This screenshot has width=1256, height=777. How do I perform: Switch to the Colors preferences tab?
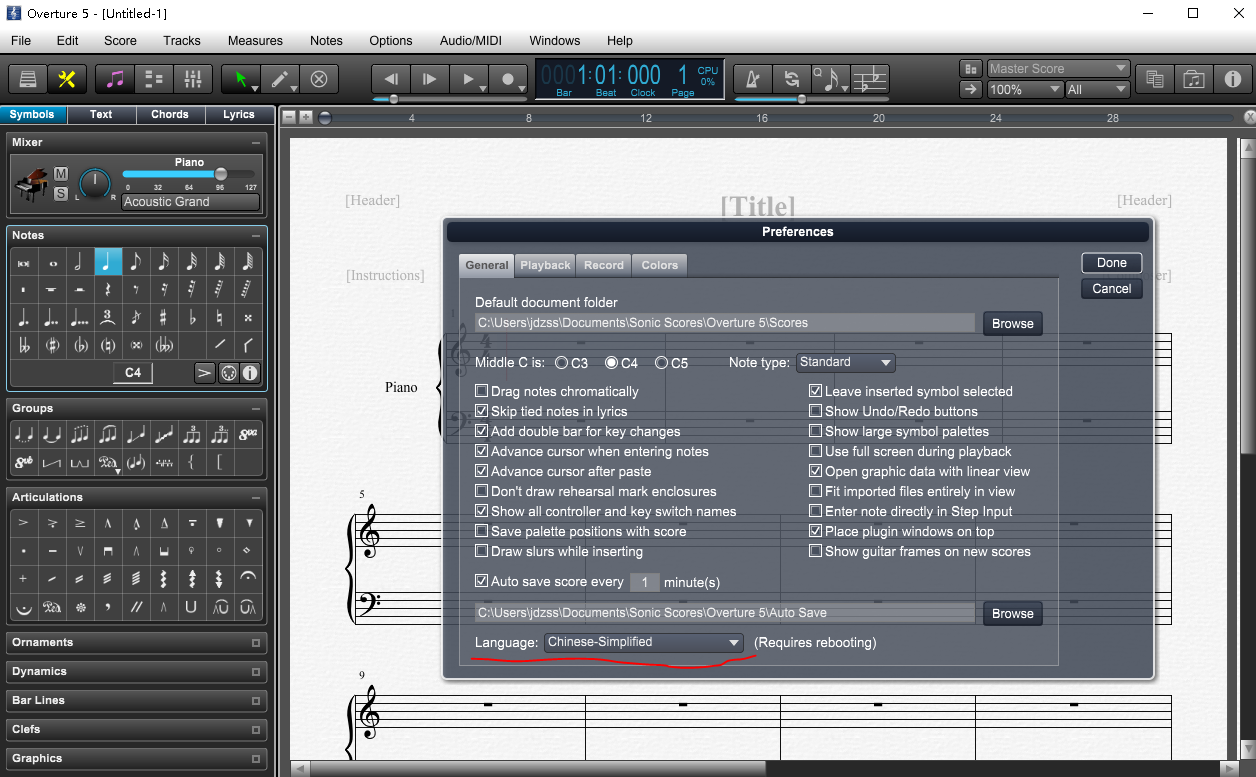pos(660,265)
